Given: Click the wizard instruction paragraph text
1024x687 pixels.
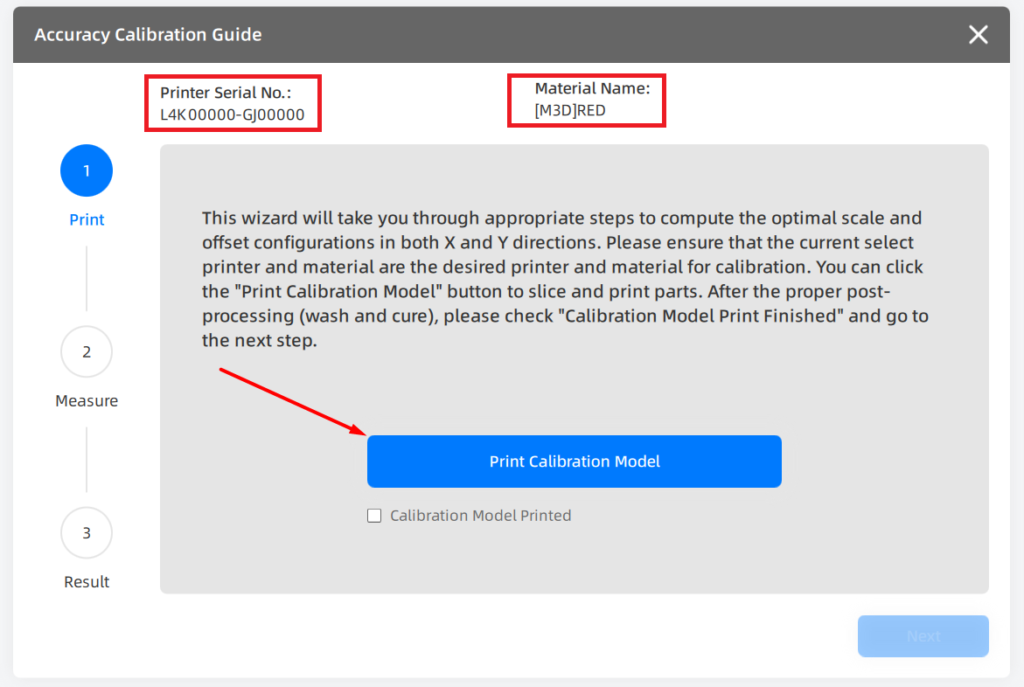Looking at the screenshot, I should pyautogui.click(x=565, y=279).
